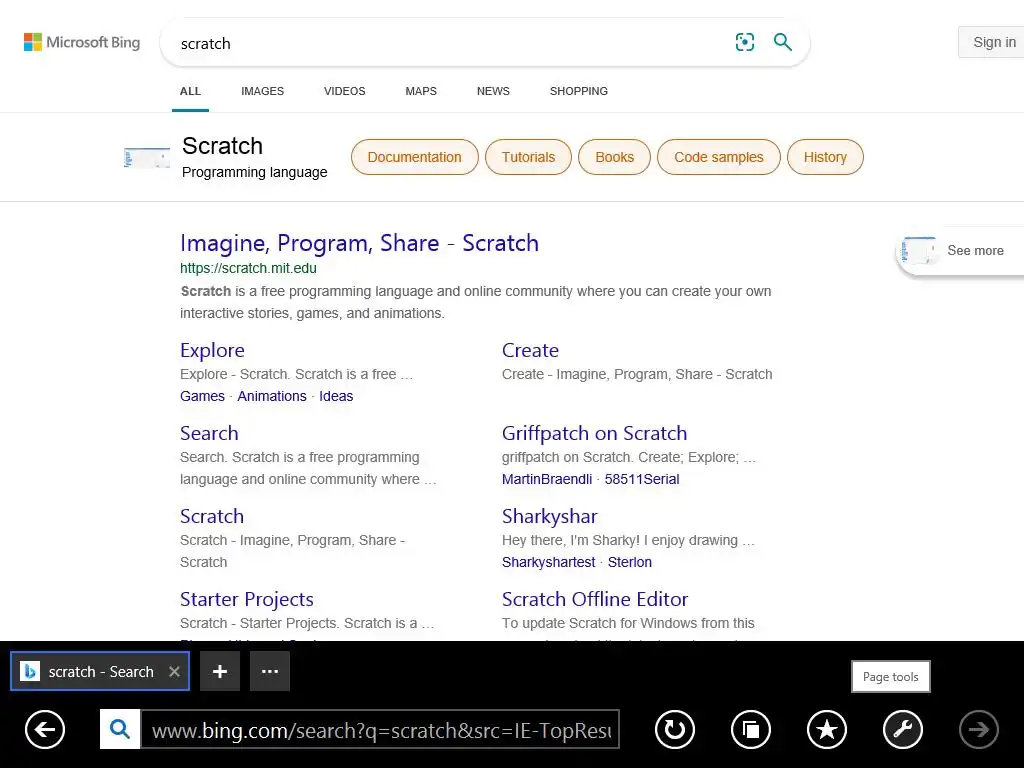1024x768 pixels.
Task: Open Page tools wrench button
Action: pyautogui.click(x=903, y=729)
